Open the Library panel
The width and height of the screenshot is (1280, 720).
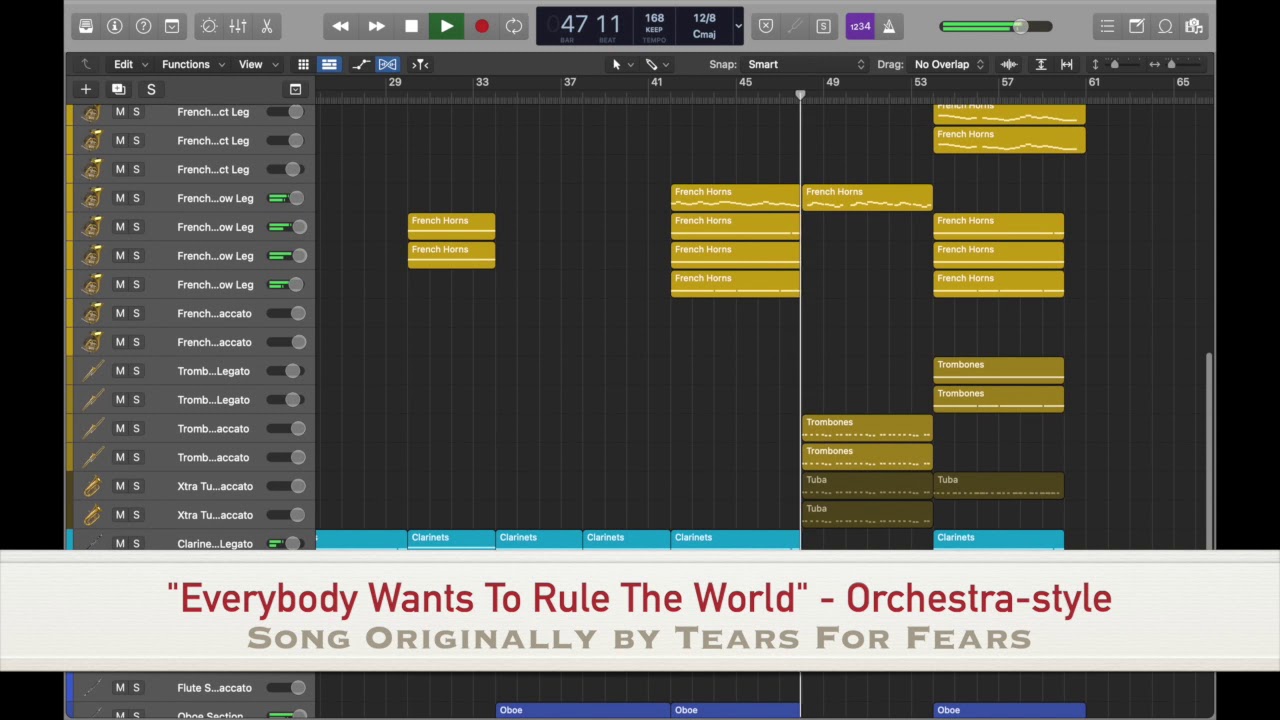coord(86,26)
